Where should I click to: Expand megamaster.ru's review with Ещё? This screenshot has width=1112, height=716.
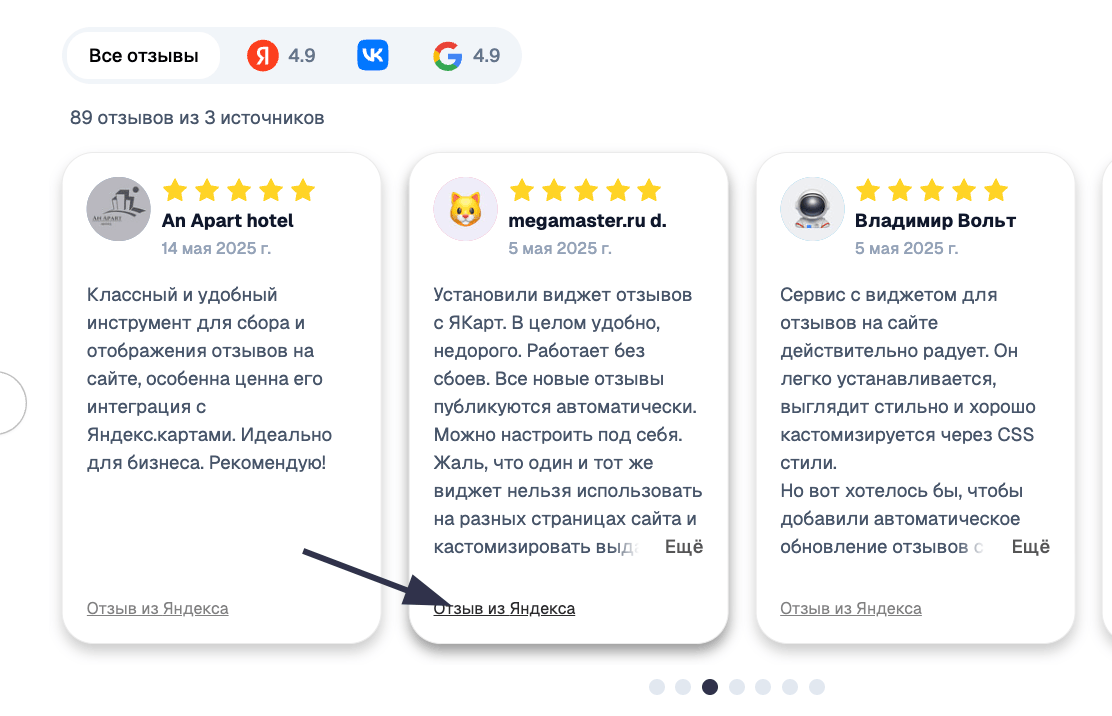pos(684,546)
